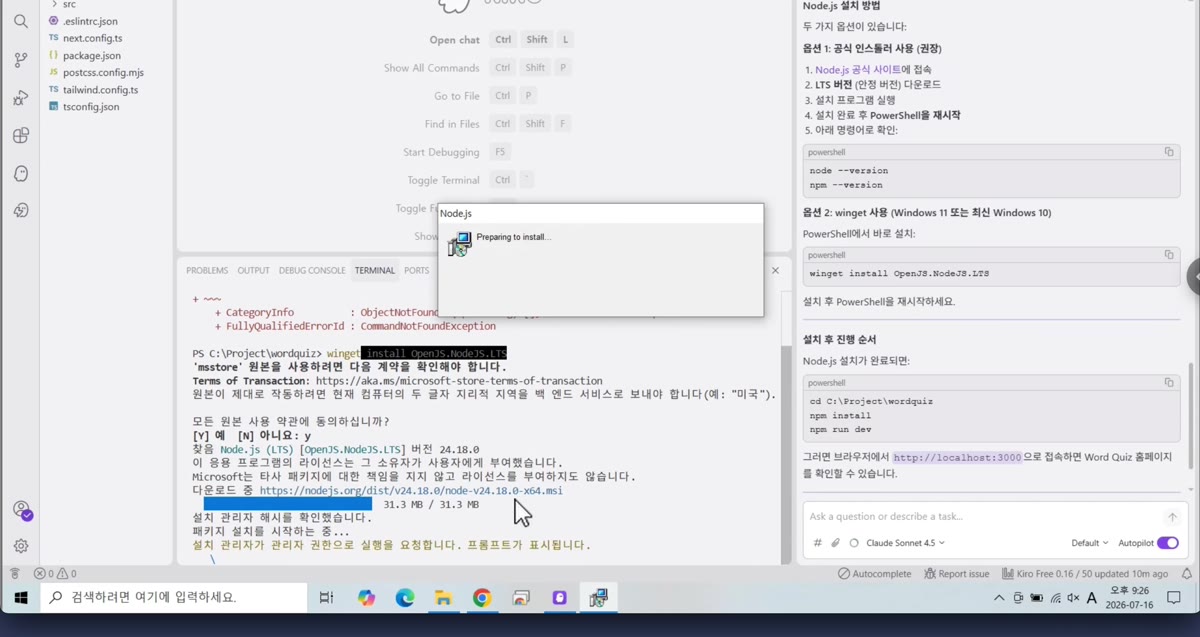Open the Manage gear icon
The image size is (1200, 637).
[21, 546]
